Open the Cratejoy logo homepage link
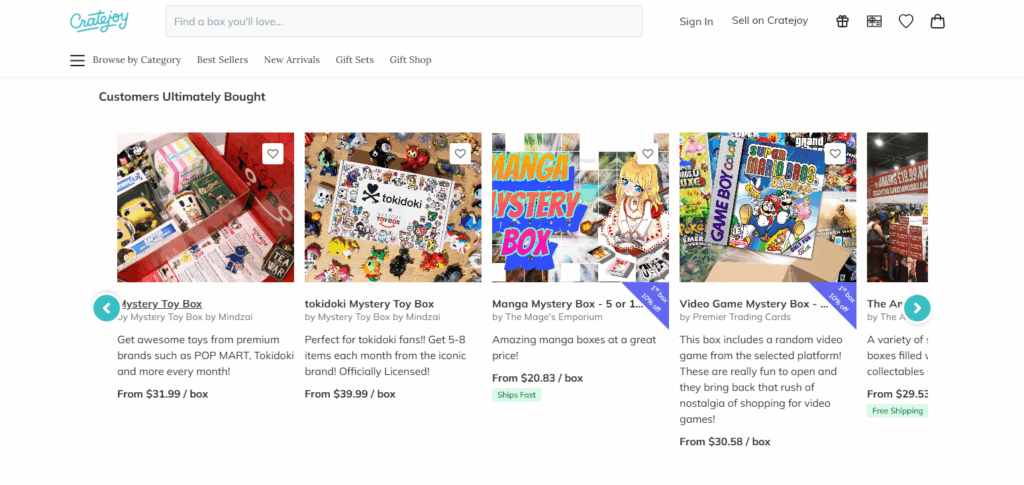 99,21
